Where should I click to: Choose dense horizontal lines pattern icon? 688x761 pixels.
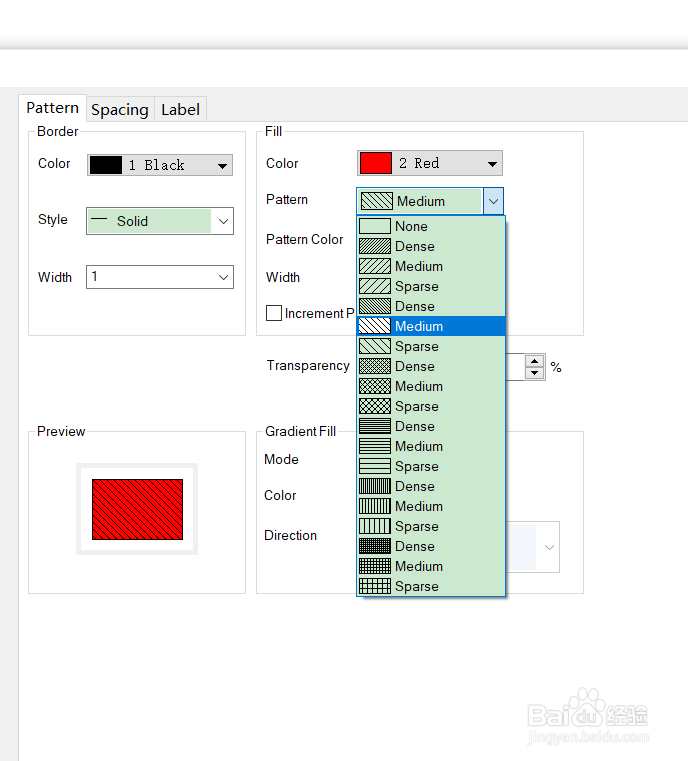click(x=375, y=426)
